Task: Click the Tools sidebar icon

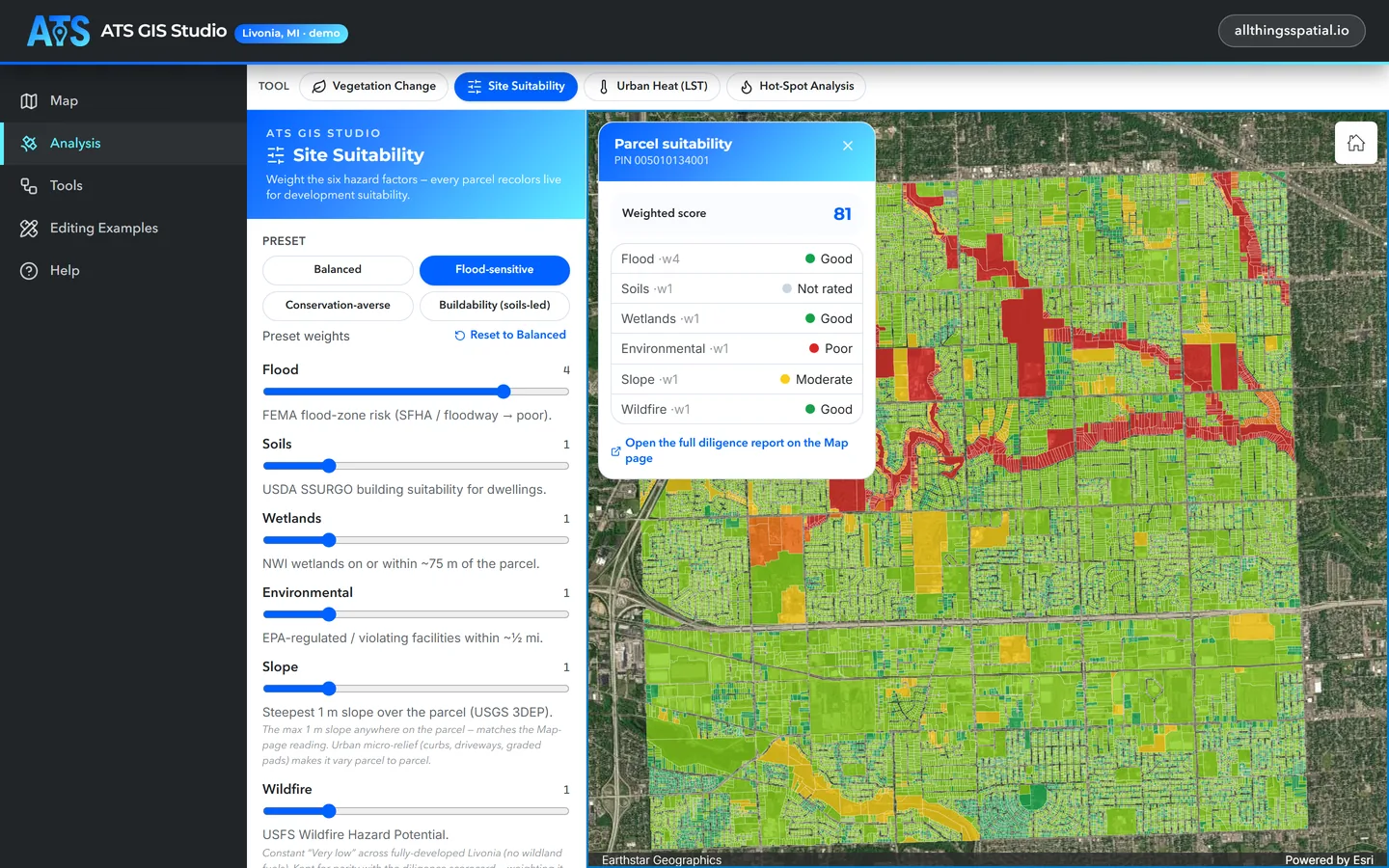Action: [x=29, y=186]
